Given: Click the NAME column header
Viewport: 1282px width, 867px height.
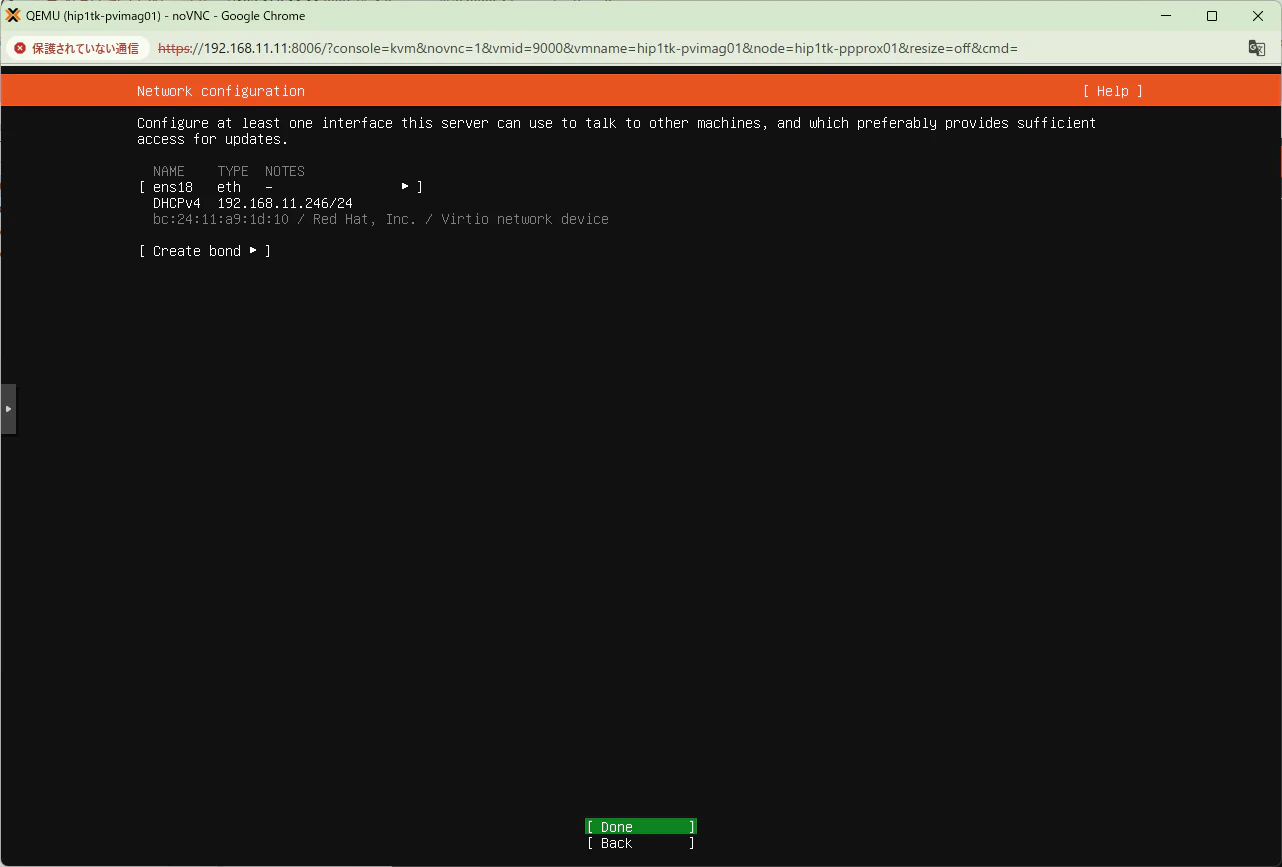Looking at the screenshot, I should pyautogui.click(x=169, y=171).
